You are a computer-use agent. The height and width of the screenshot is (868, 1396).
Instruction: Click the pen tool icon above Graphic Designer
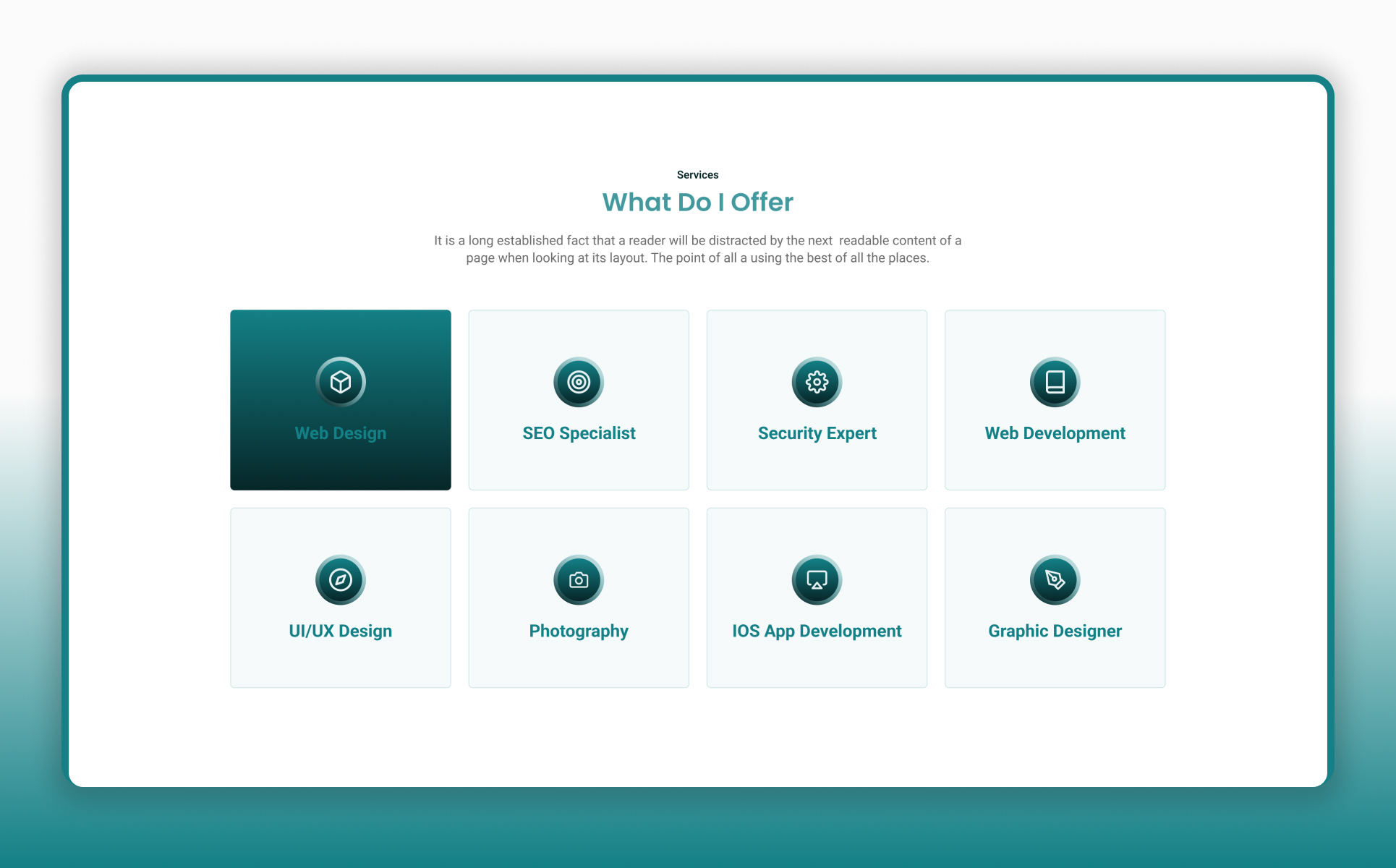pyautogui.click(x=1055, y=579)
